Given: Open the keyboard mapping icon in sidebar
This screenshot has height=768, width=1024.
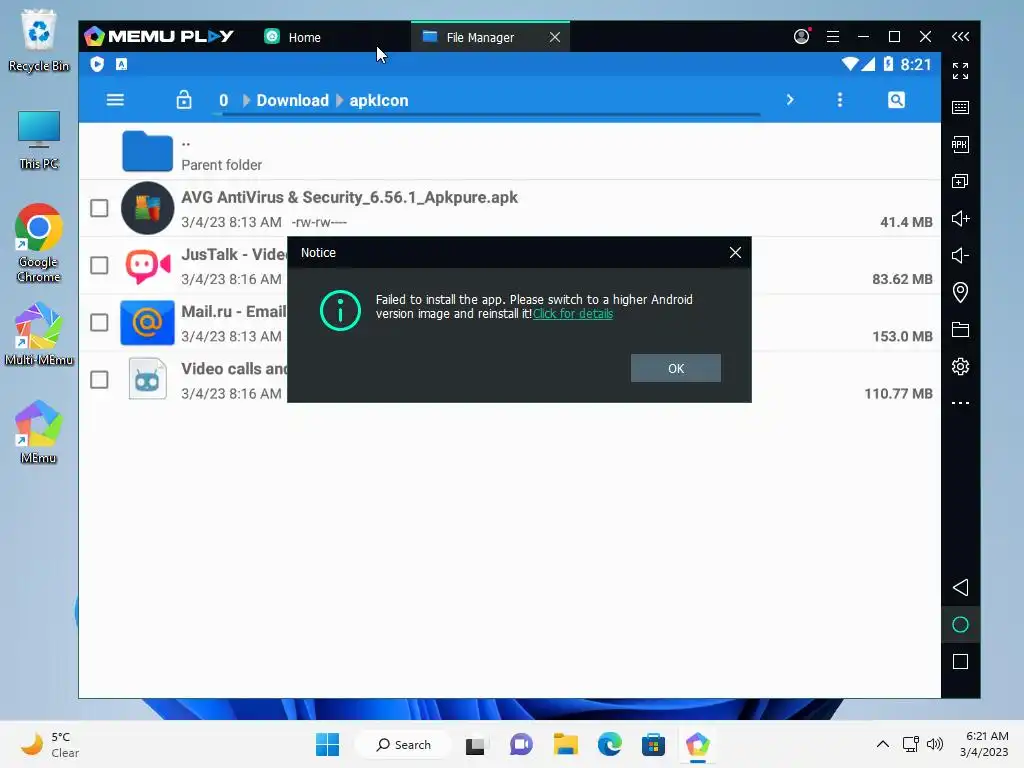Looking at the screenshot, I should click(x=960, y=108).
